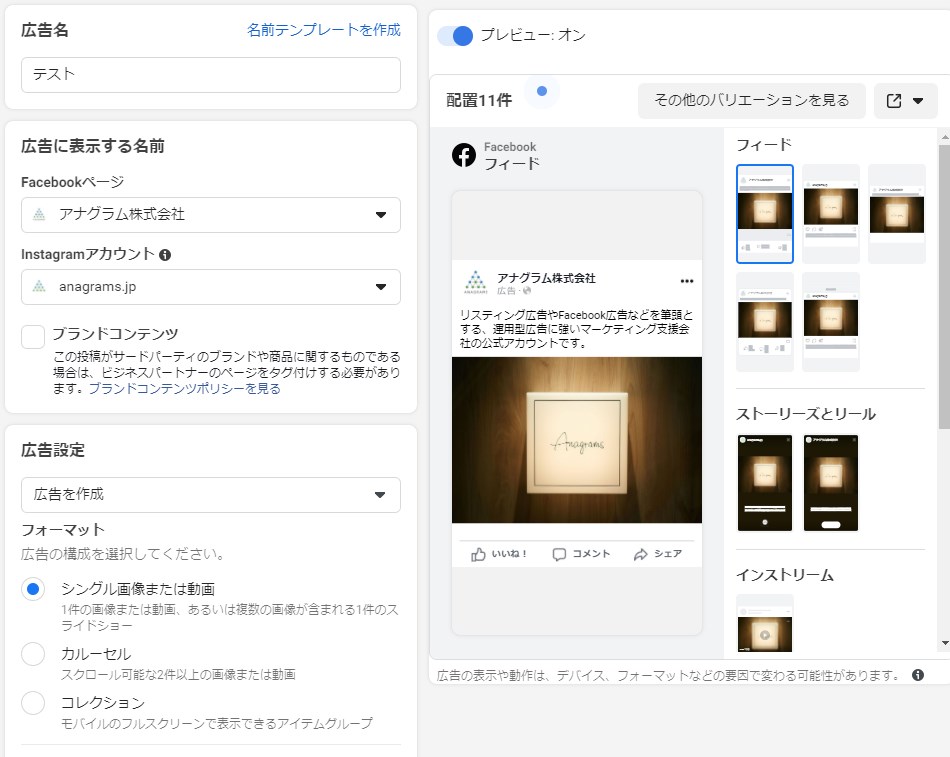This screenshot has height=757, width=950.
Task: Select the Collection format radio button
Action: 33,703
